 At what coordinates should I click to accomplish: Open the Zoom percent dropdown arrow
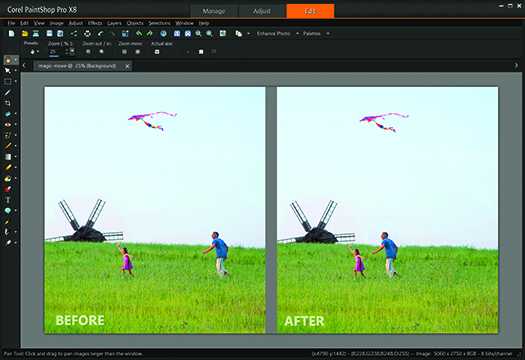(72, 52)
